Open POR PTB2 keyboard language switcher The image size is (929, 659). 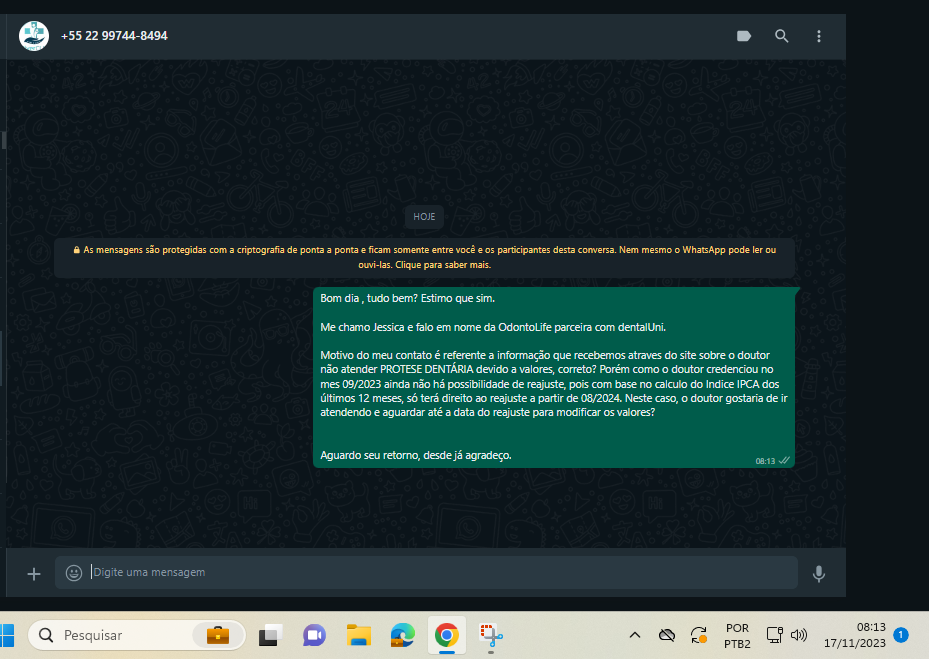738,635
